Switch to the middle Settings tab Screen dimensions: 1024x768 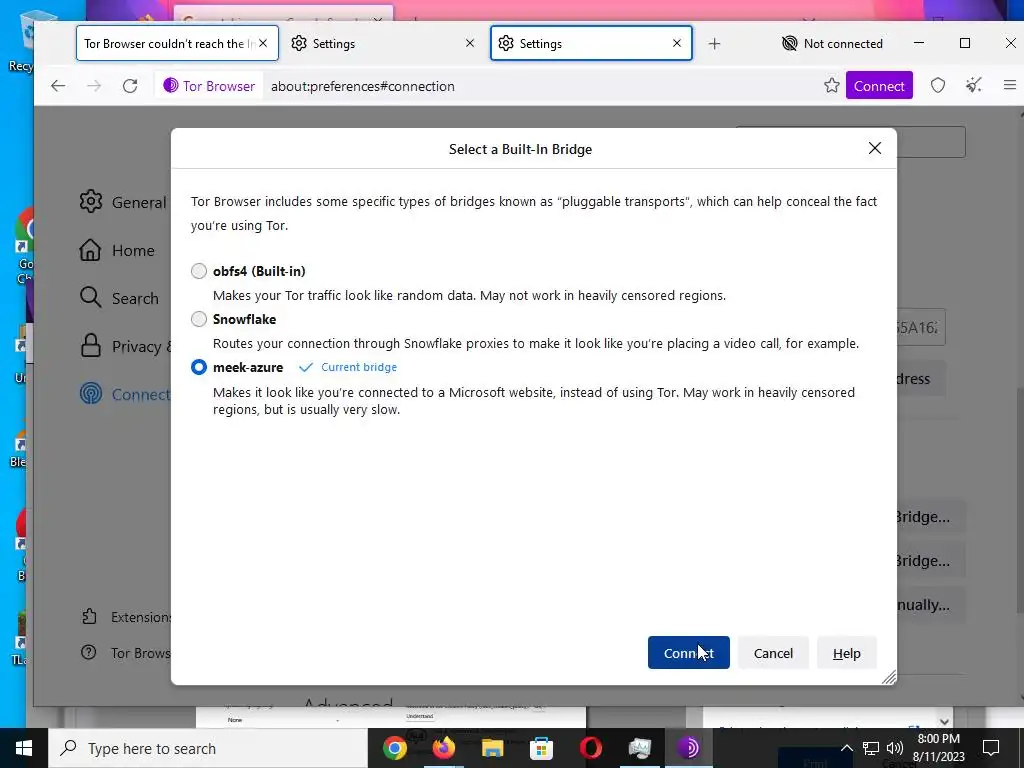[383, 43]
